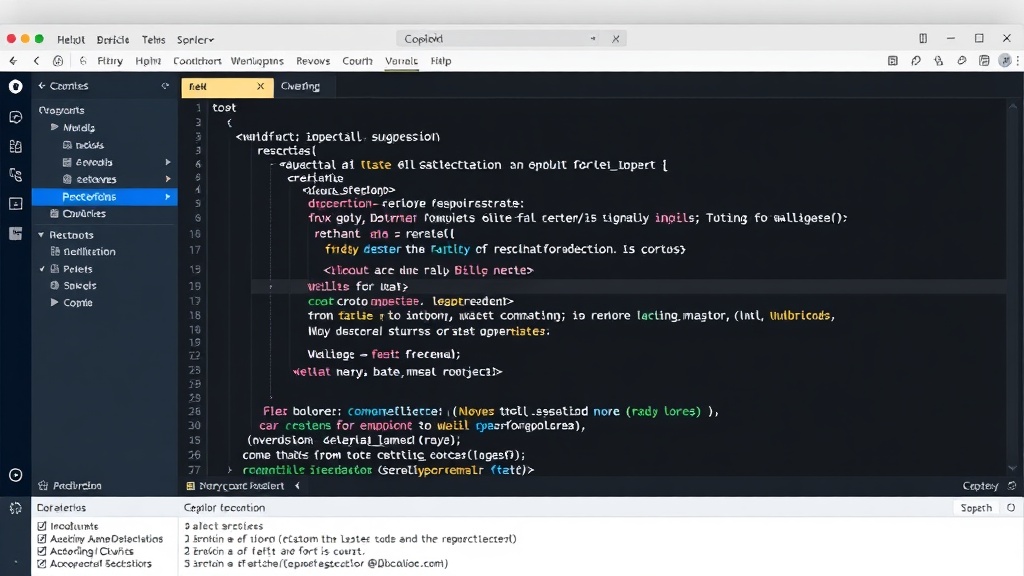
Task: Click the circular home icon in the toolbar
Action: (58, 61)
